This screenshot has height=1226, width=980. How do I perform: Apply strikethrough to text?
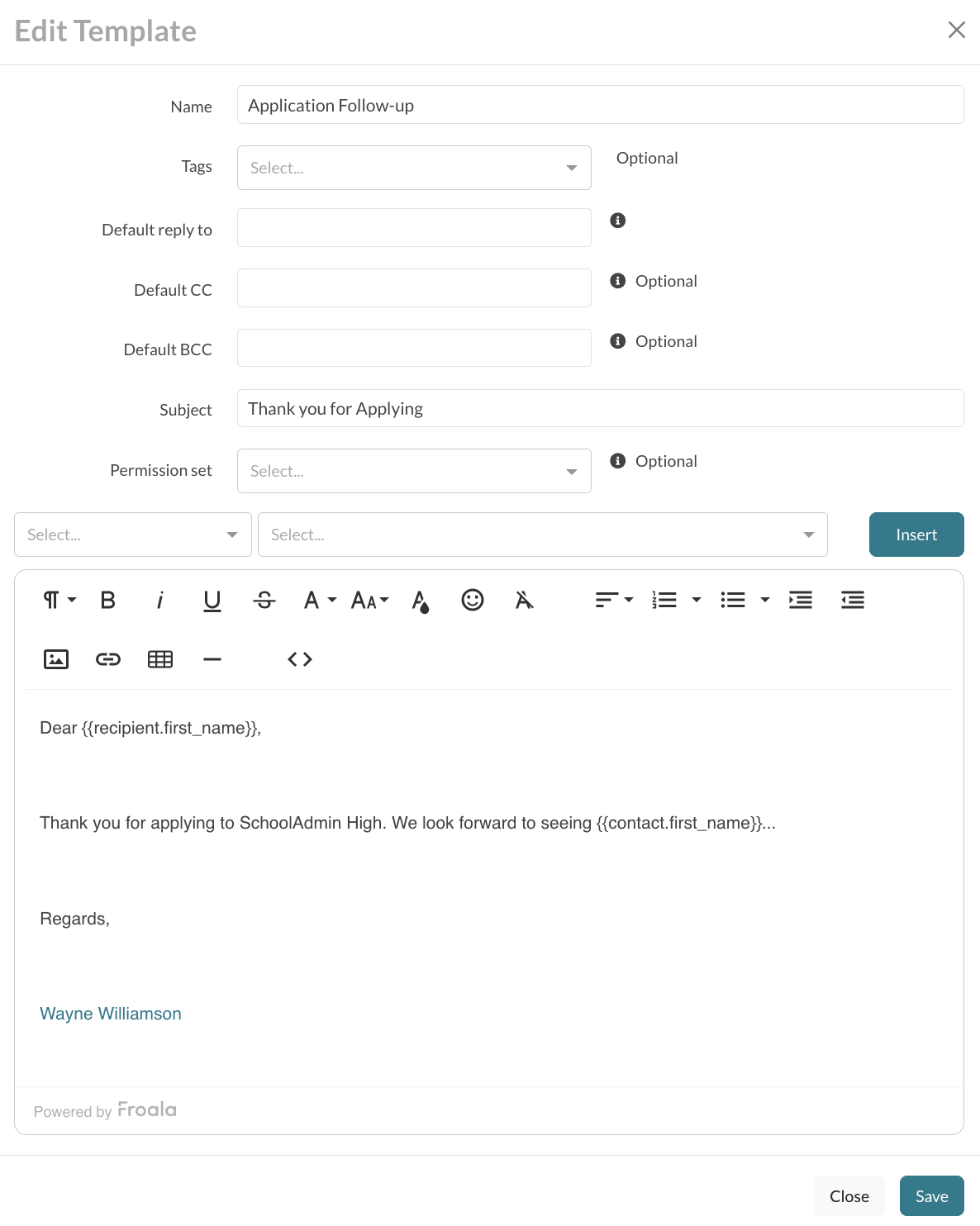[264, 601]
